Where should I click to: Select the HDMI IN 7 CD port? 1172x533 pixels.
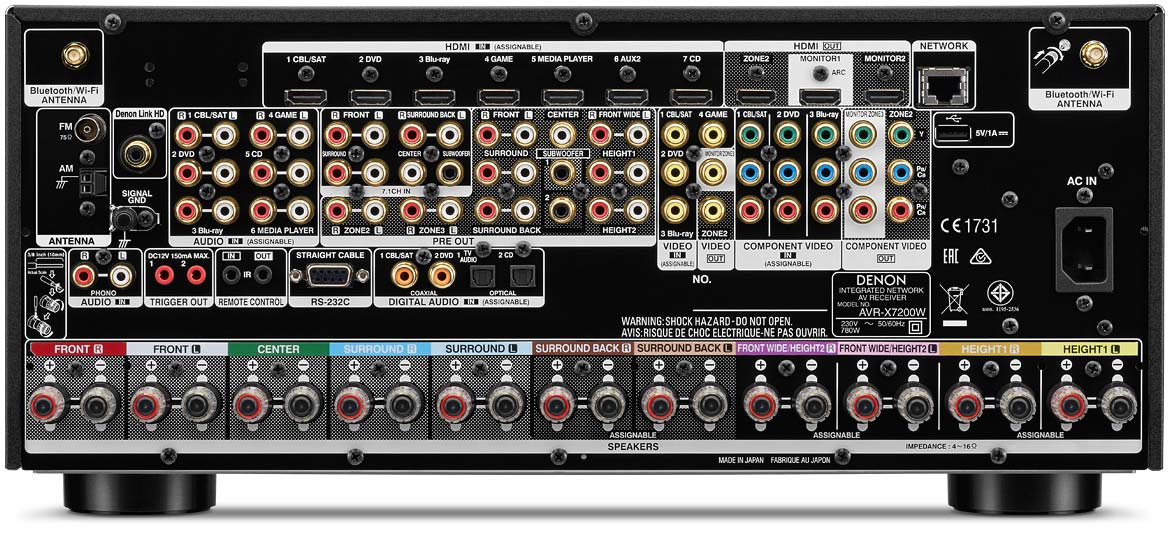coord(690,97)
